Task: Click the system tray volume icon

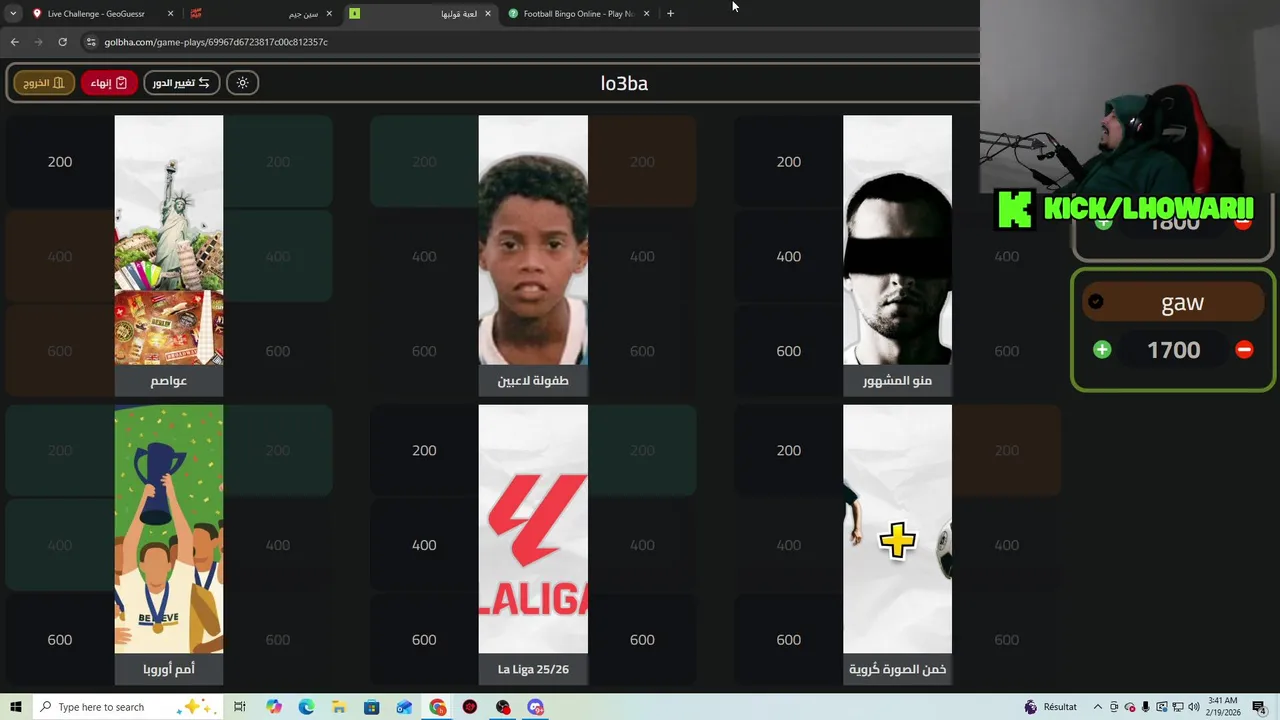Action: (x=1193, y=707)
